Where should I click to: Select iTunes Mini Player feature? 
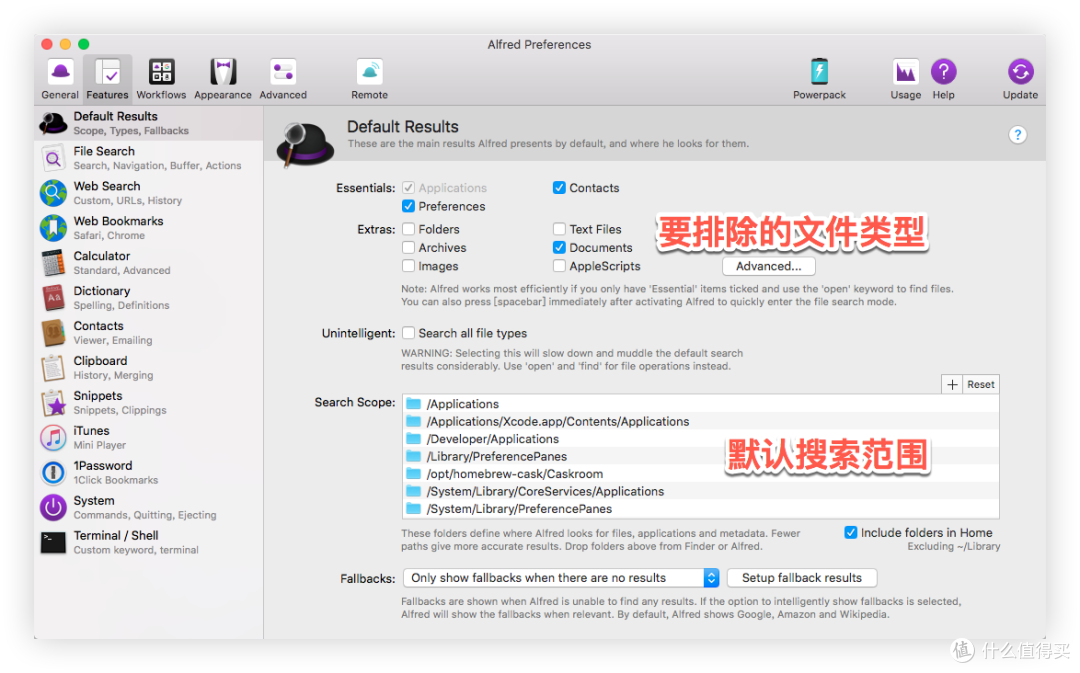coord(149,437)
